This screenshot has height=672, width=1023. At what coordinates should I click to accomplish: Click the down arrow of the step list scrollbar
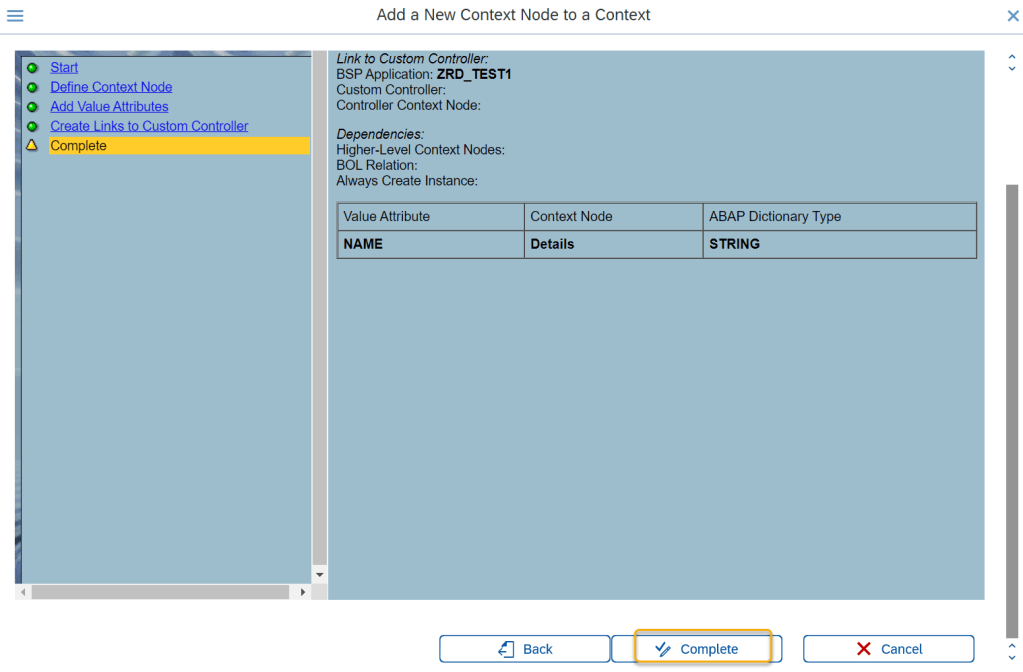point(320,575)
